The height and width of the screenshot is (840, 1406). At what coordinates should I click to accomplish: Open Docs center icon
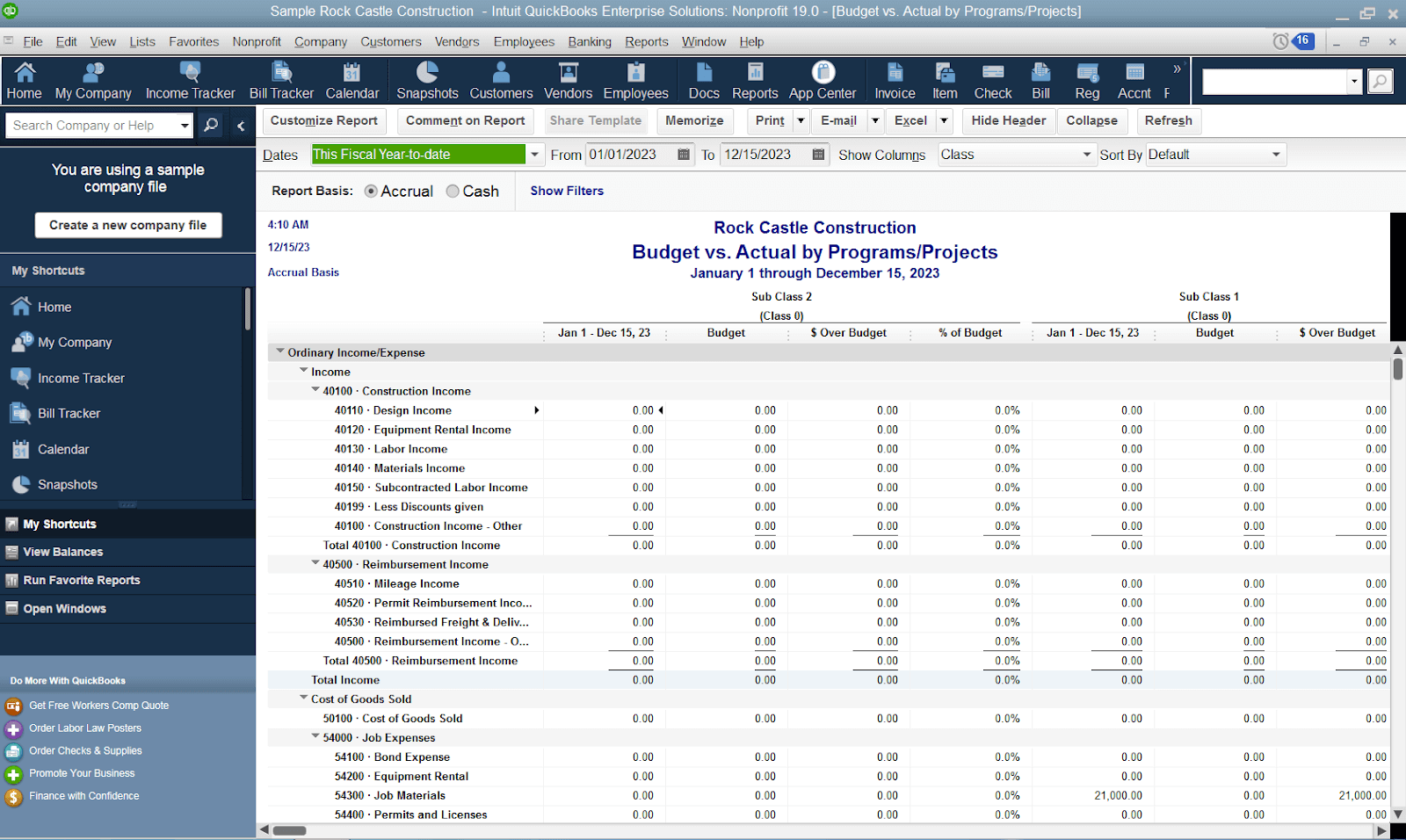click(x=704, y=81)
